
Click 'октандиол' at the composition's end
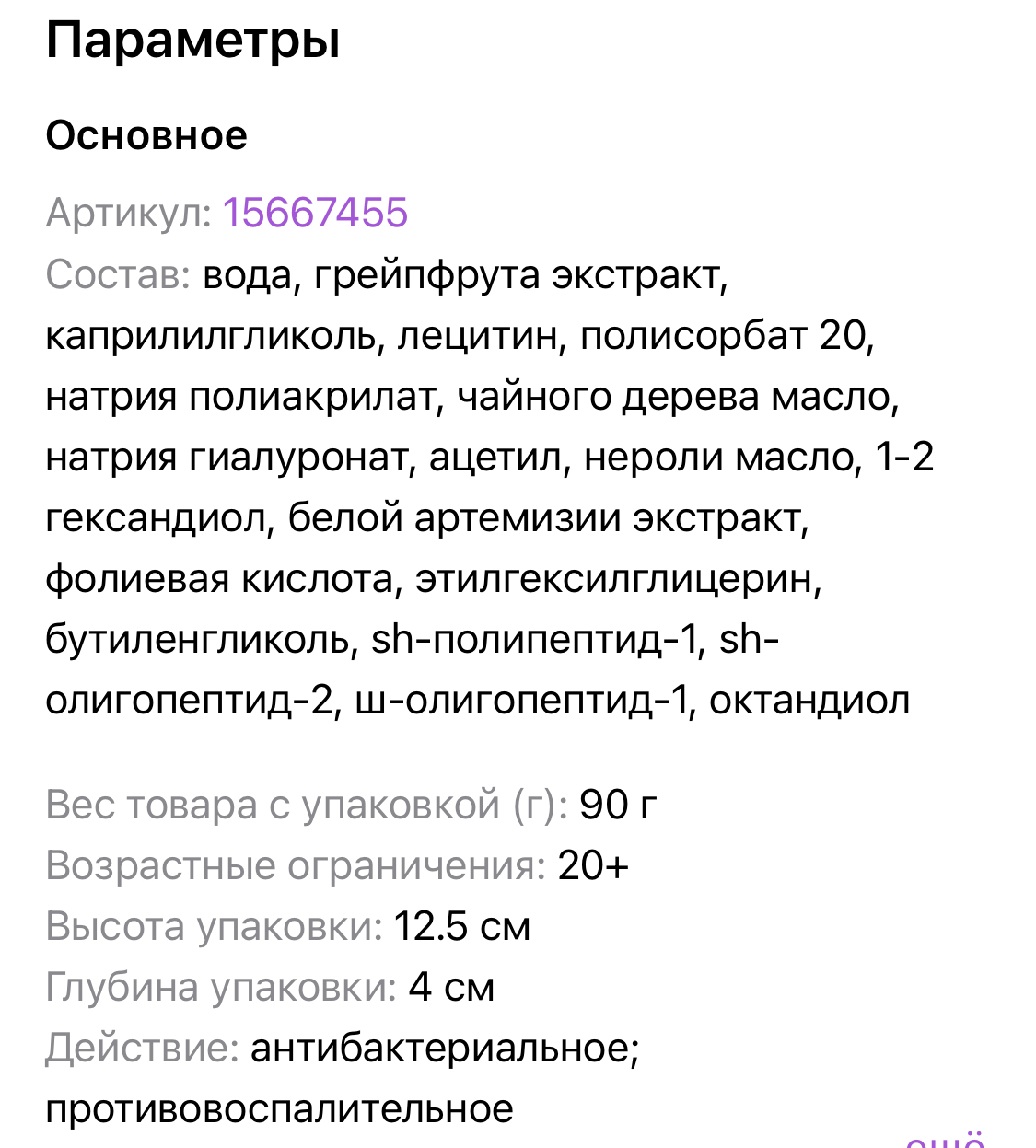(x=809, y=701)
